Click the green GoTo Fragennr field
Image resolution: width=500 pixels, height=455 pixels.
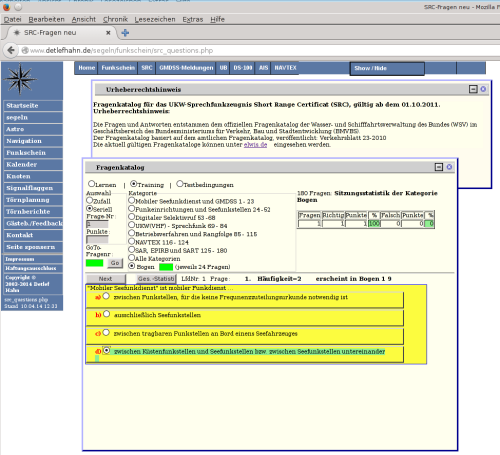point(94,263)
